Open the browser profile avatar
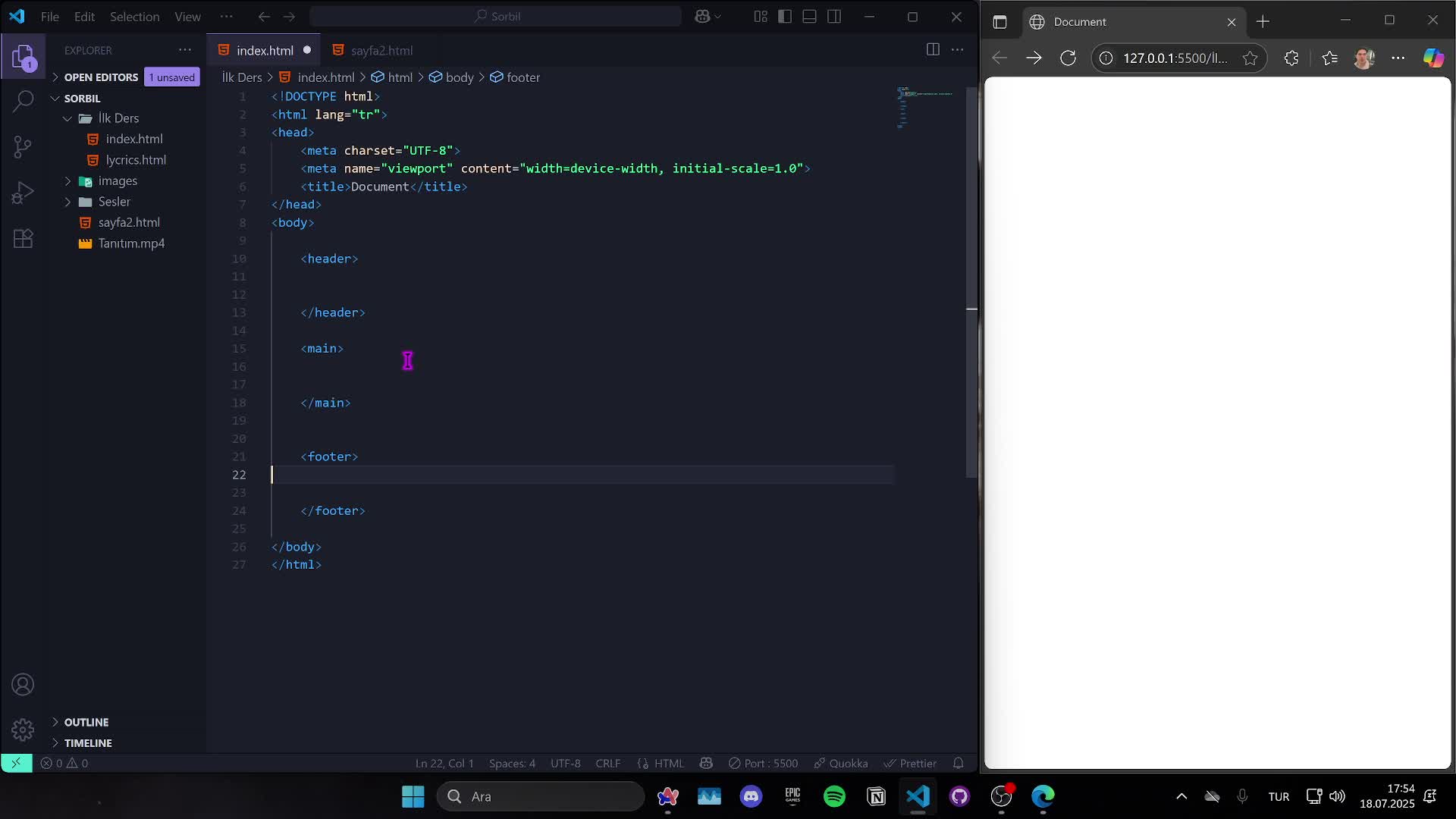 point(1364,58)
